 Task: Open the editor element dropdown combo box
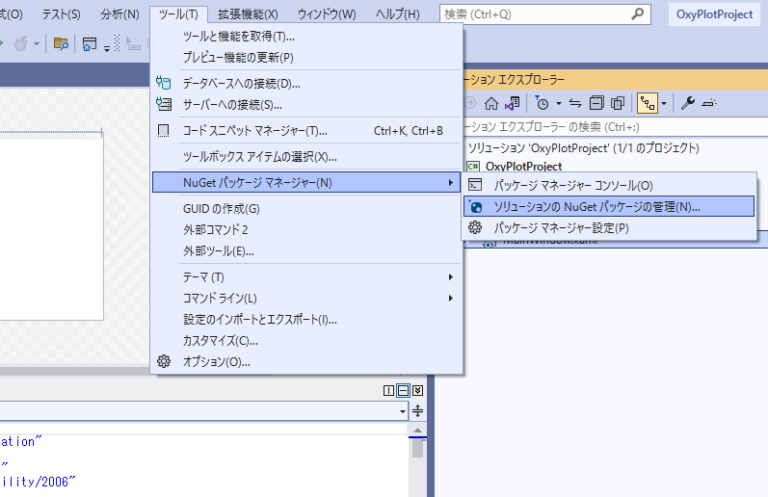204,411
